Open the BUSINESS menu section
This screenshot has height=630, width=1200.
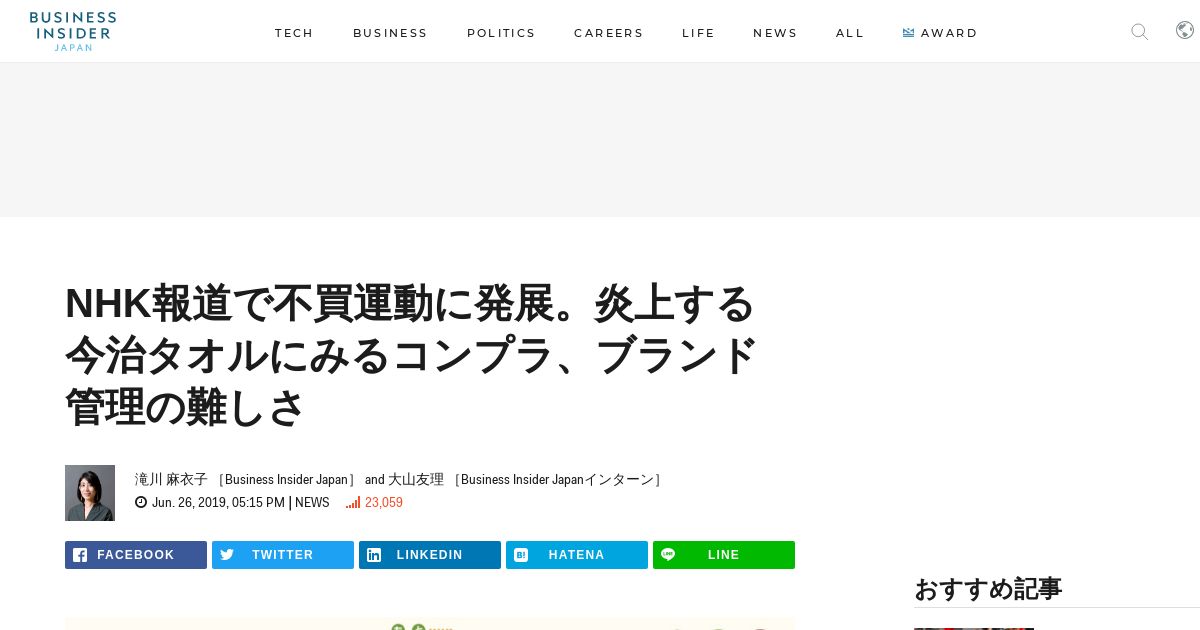coord(390,33)
